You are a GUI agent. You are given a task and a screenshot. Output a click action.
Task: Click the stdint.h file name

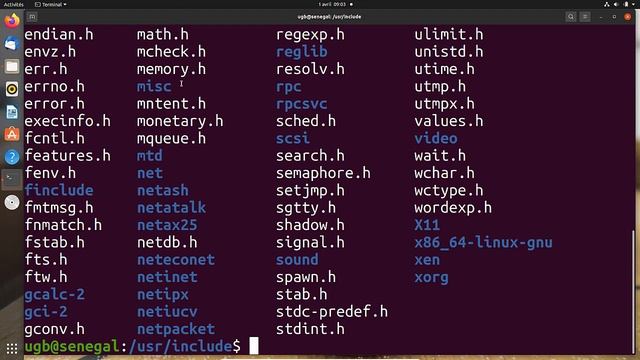coord(310,329)
